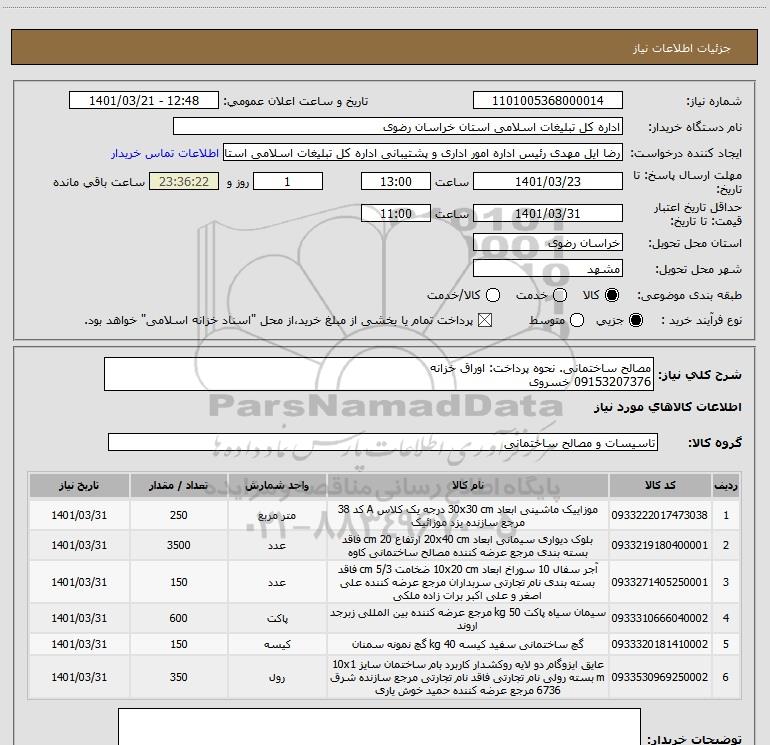The height and width of the screenshot is (745, 770).
Task: Click the رول unit cell
Action: [x=277, y=677]
